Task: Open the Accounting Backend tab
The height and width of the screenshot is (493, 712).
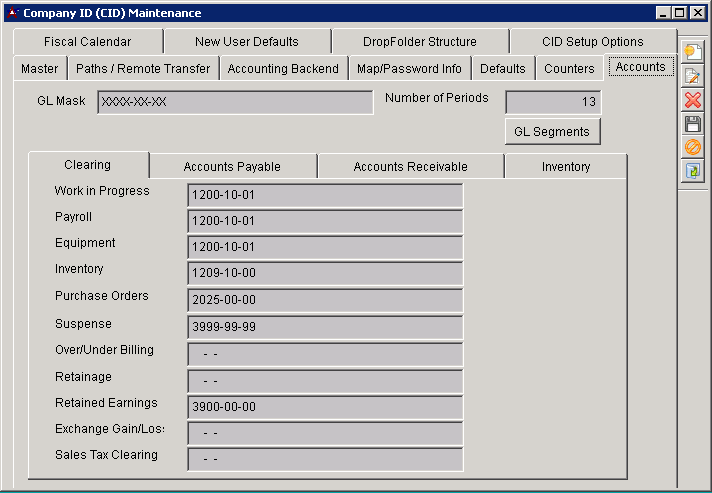Action: point(284,69)
